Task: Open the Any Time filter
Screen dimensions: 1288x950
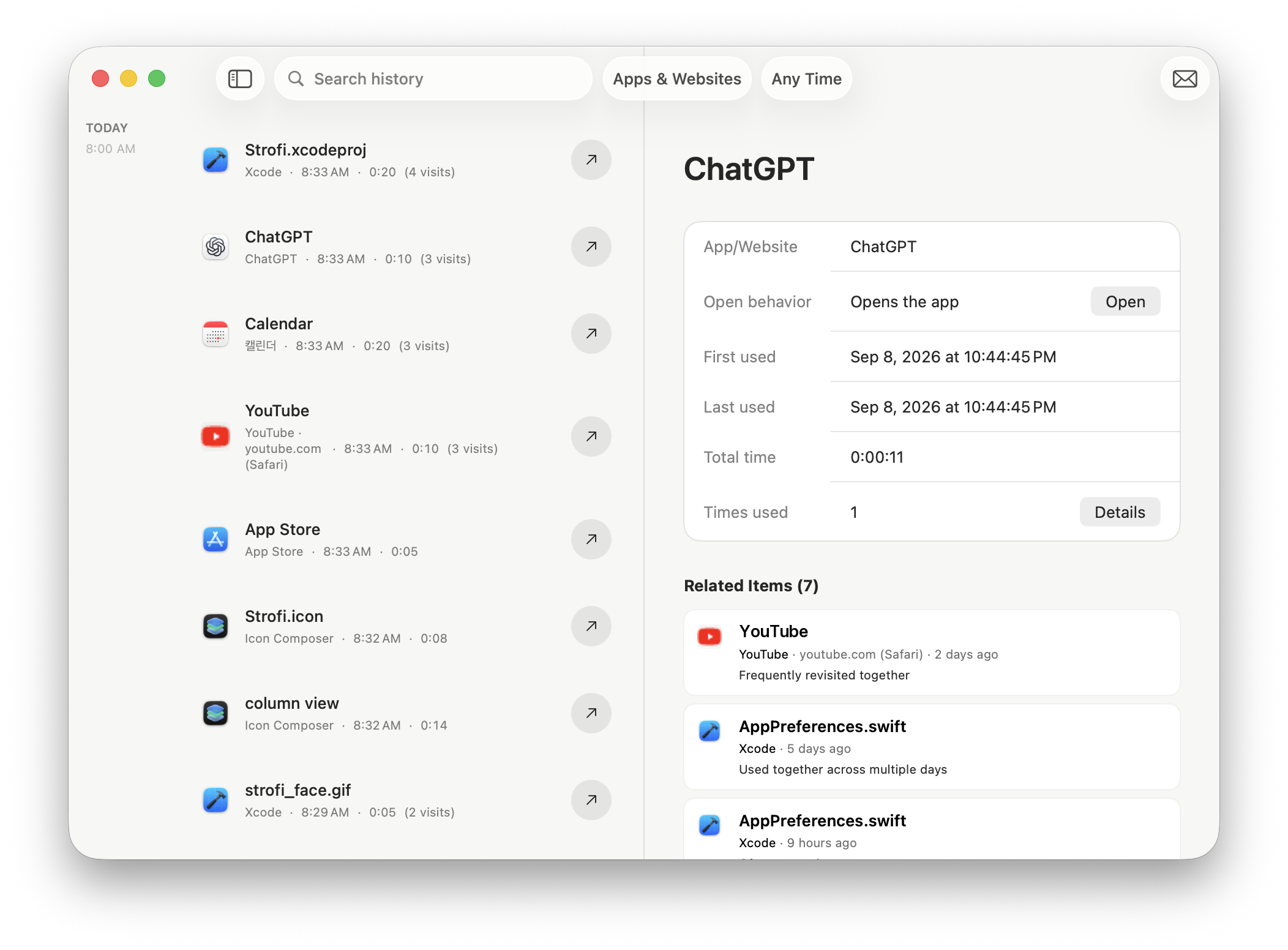Action: coord(806,78)
